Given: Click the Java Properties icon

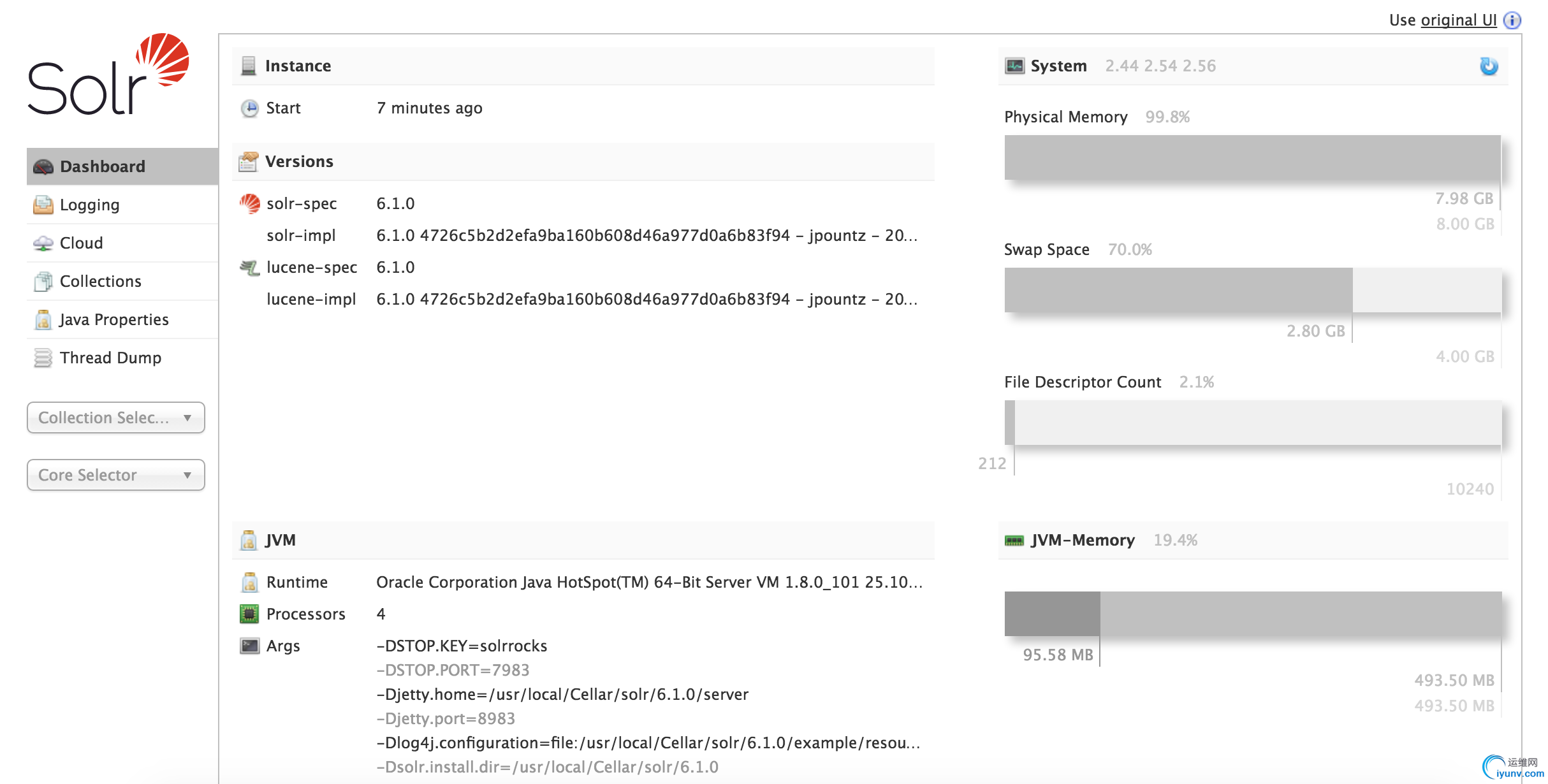Looking at the screenshot, I should click(43, 320).
